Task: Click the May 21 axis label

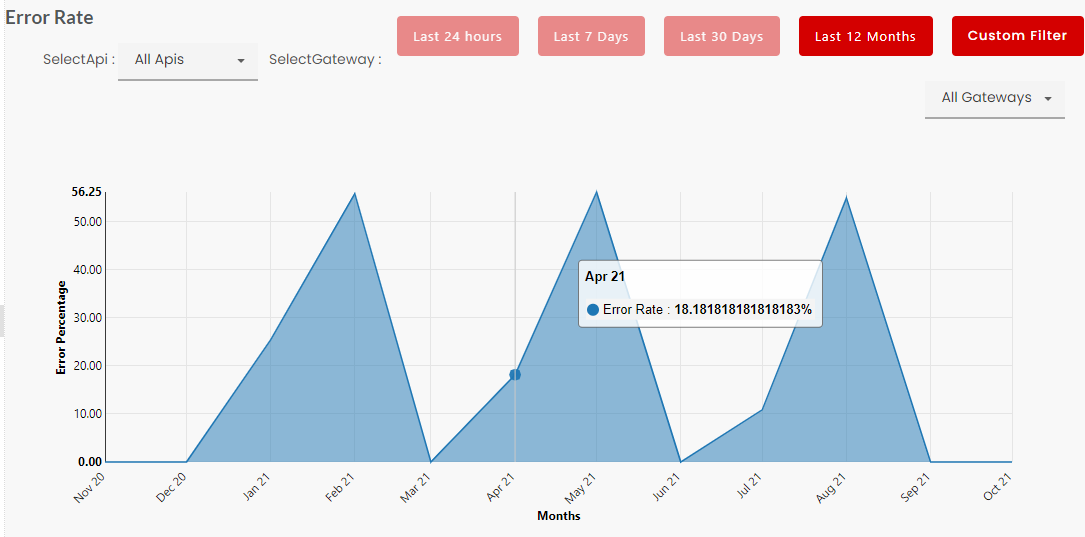Action: (581, 489)
